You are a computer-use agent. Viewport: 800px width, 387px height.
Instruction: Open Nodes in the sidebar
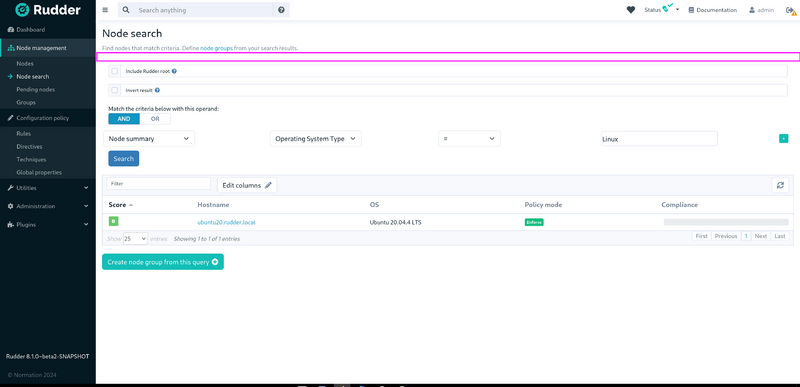[x=25, y=64]
